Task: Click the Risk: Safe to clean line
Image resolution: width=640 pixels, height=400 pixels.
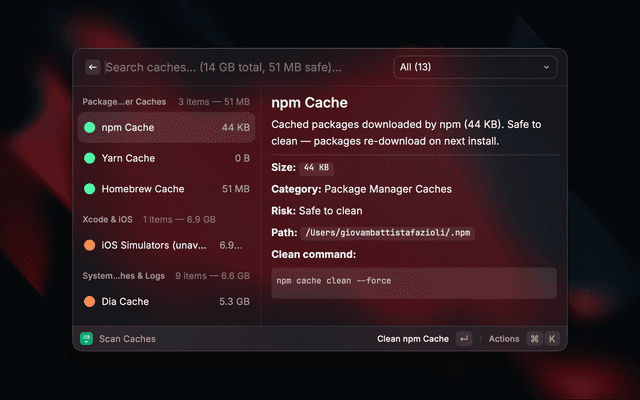Action: (x=317, y=211)
